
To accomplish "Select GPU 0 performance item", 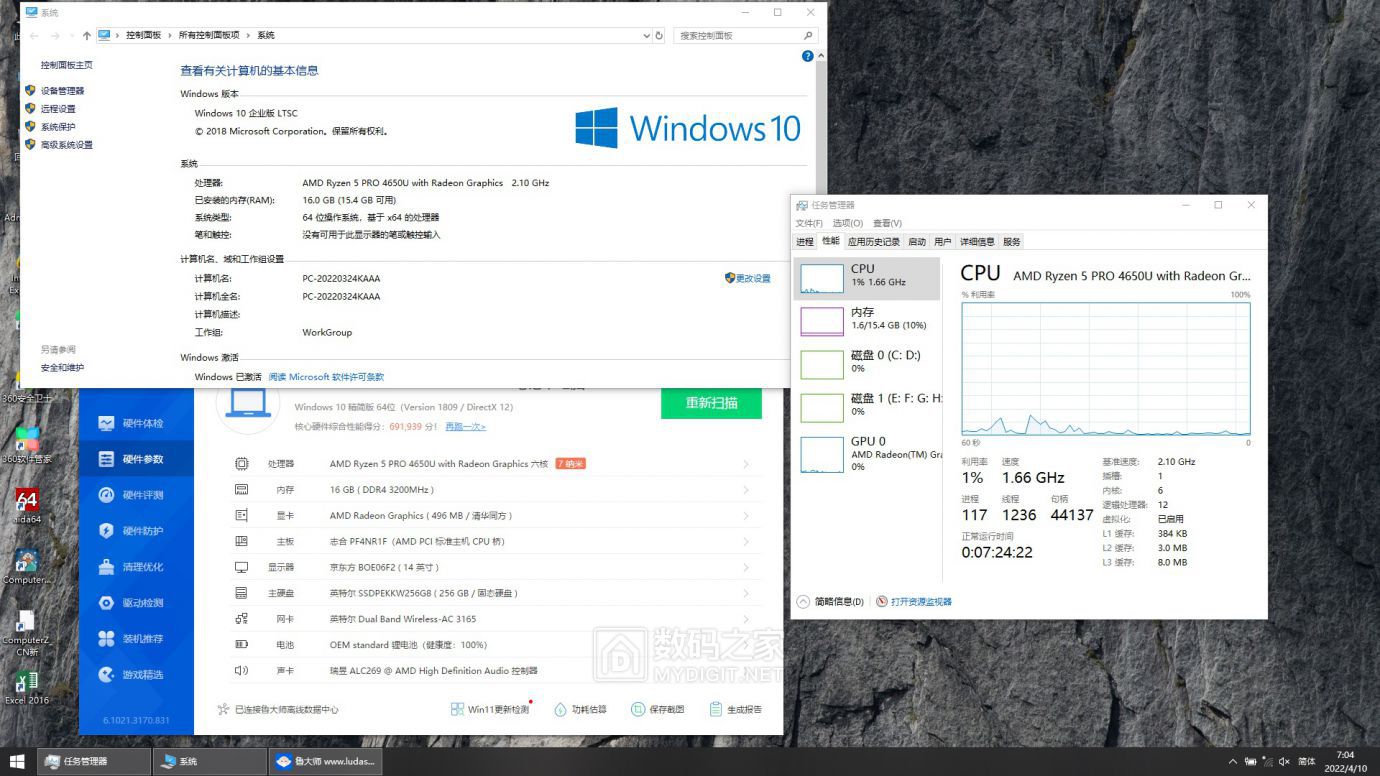I will [x=868, y=454].
